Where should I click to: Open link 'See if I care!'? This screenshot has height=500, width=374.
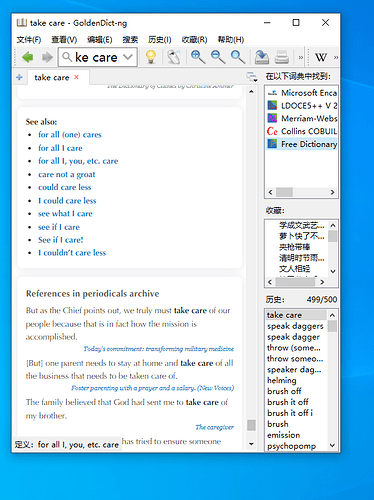(61, 240)
